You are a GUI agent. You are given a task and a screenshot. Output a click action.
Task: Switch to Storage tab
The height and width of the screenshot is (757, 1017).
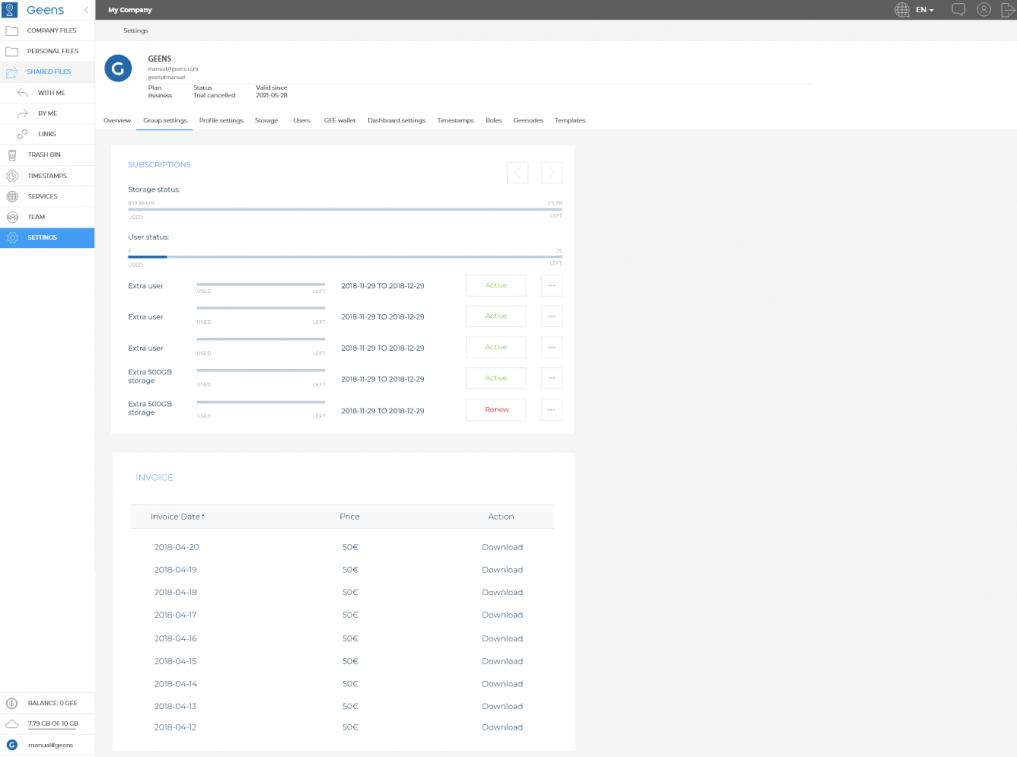click(x=267, y=121)
